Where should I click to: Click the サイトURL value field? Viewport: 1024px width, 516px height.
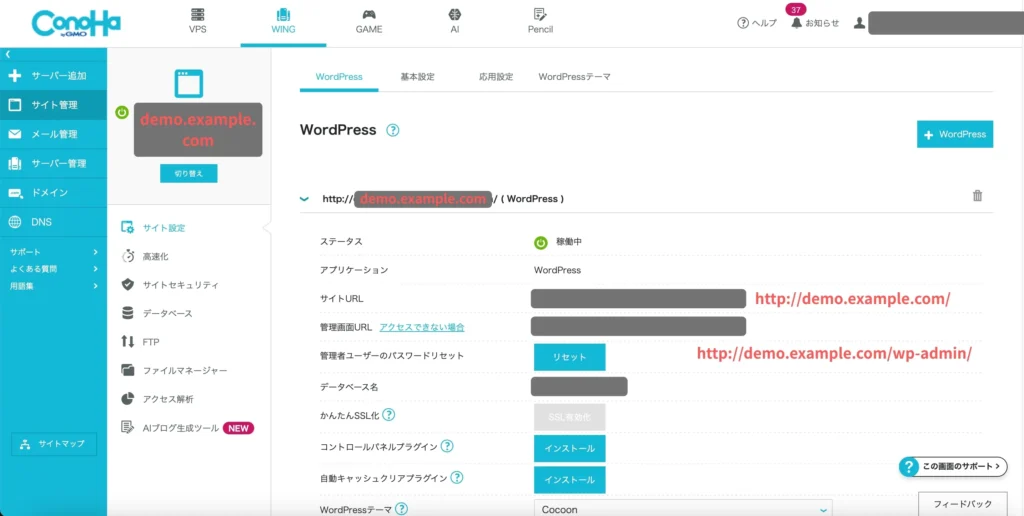click(639, 298)
